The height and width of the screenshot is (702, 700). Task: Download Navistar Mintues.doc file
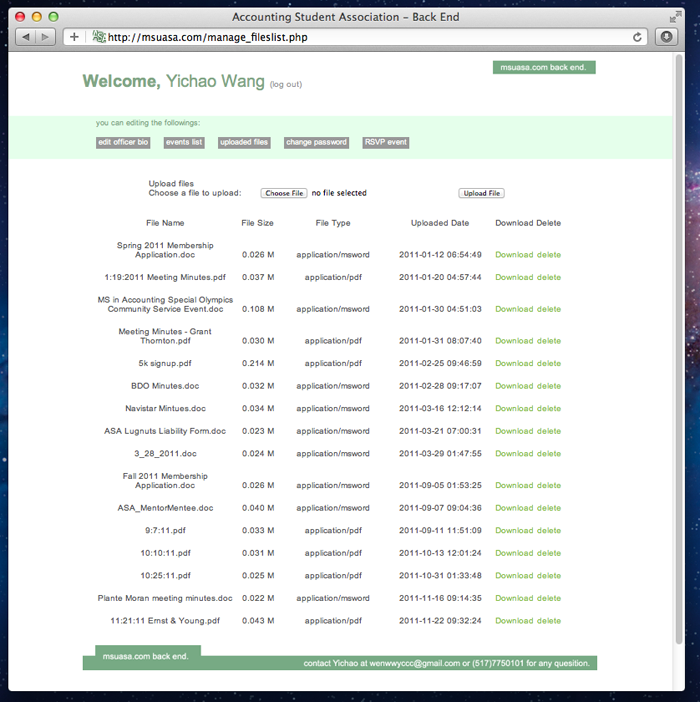(x=514, y=408)
